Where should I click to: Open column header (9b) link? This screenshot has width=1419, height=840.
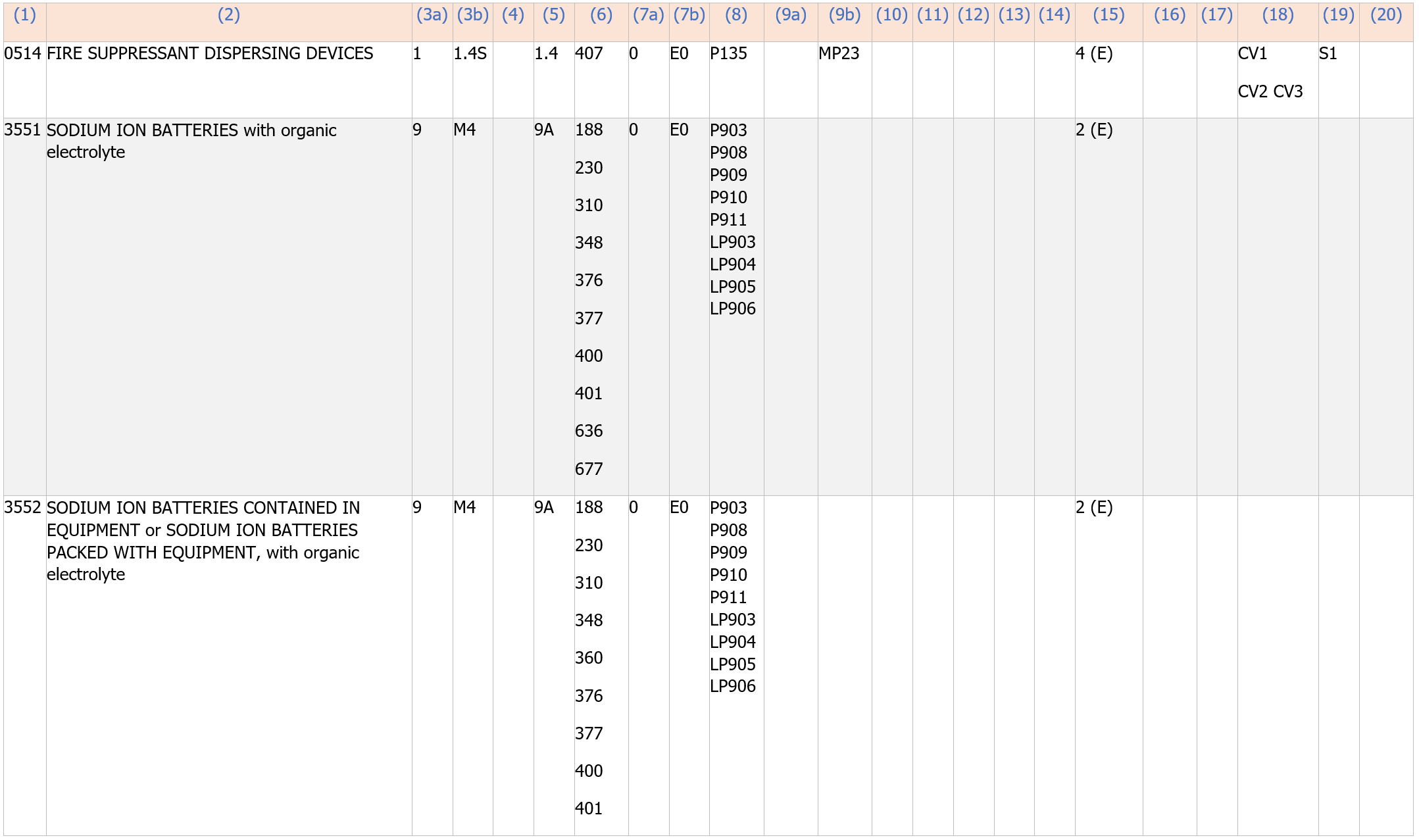[x=844, y=15]
